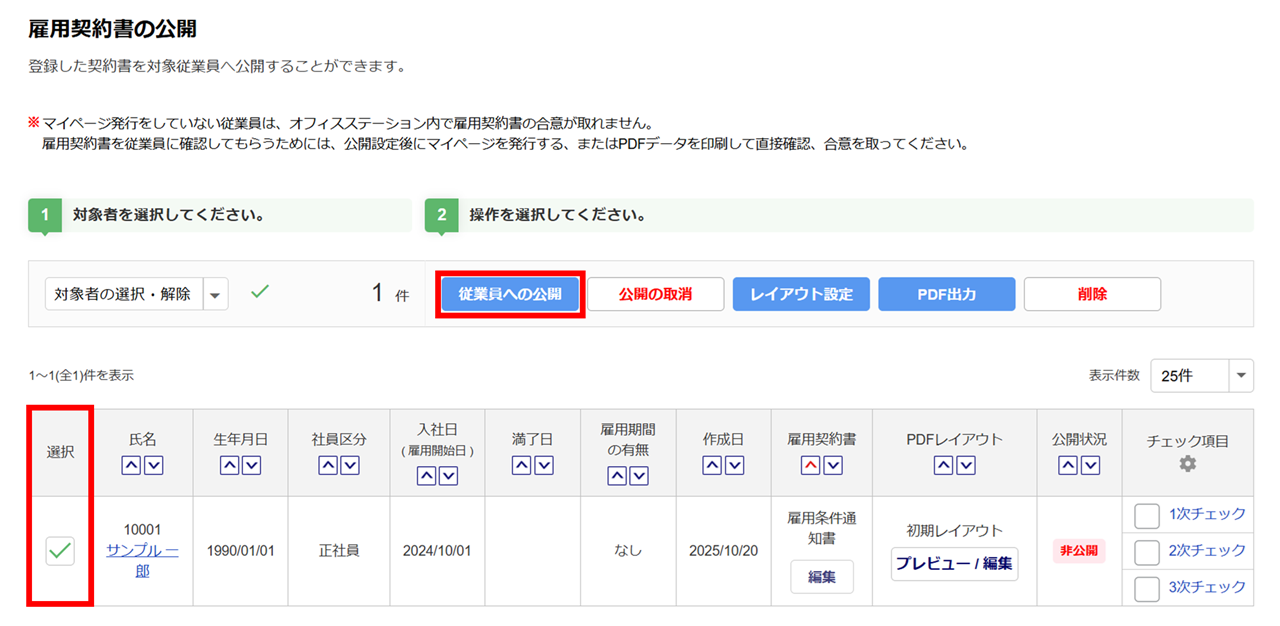The height and width of the screenshot is (626, 1280).
Task: Click the 非公開 status badge
Action: click(x=1078, y=551)
